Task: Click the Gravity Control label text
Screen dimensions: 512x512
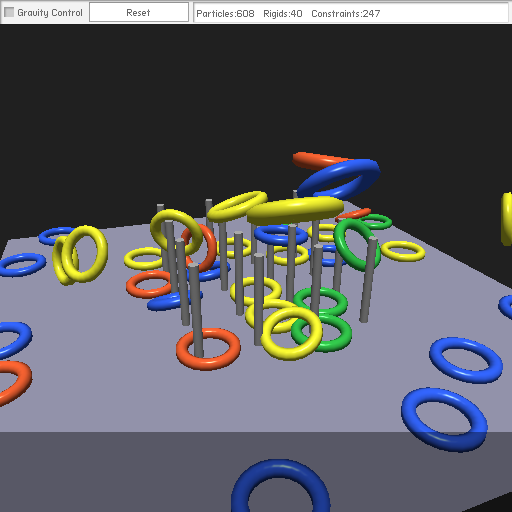Action: click(50, 13)
